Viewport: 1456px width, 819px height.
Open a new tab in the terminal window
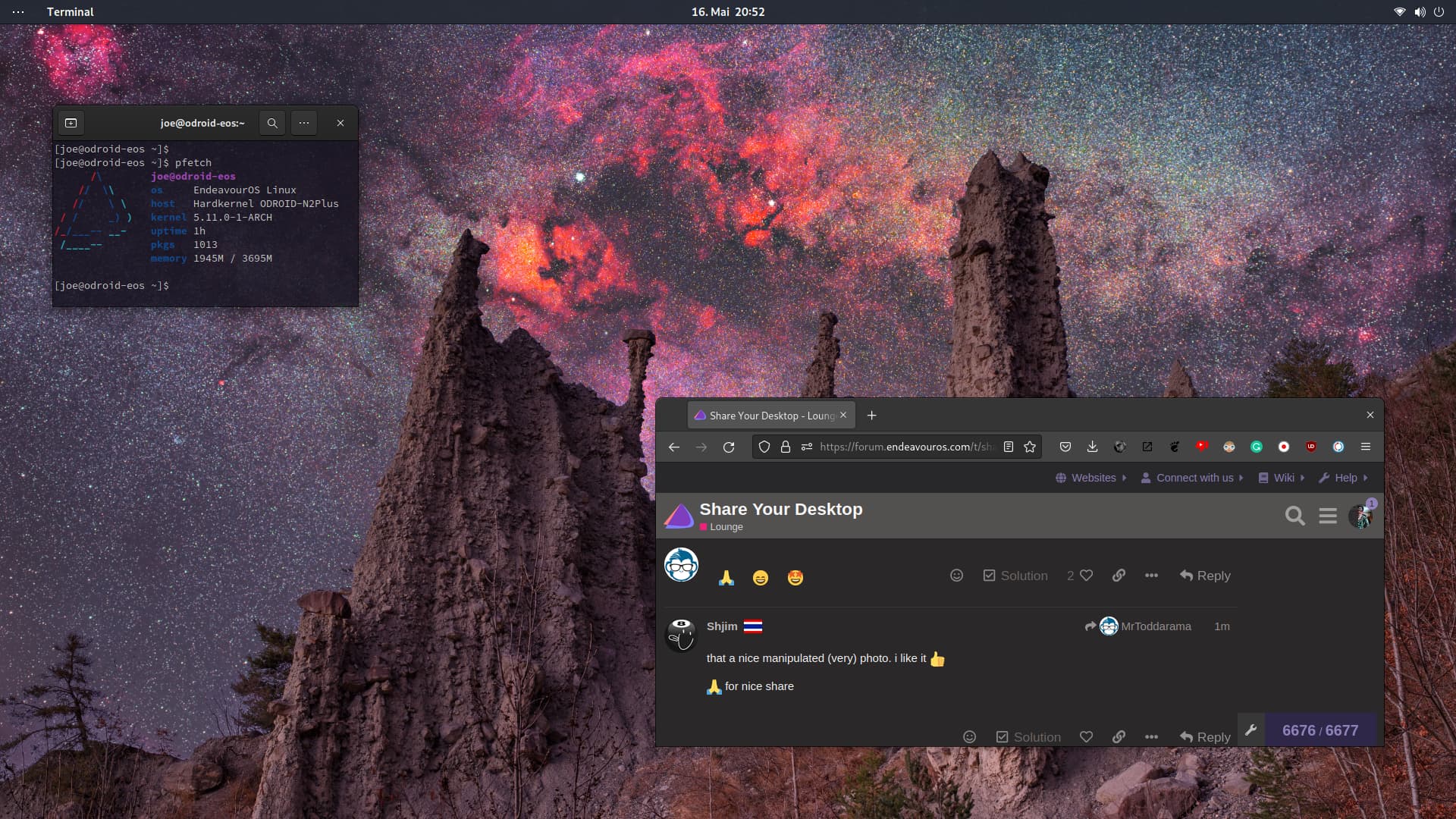[71, 123]
